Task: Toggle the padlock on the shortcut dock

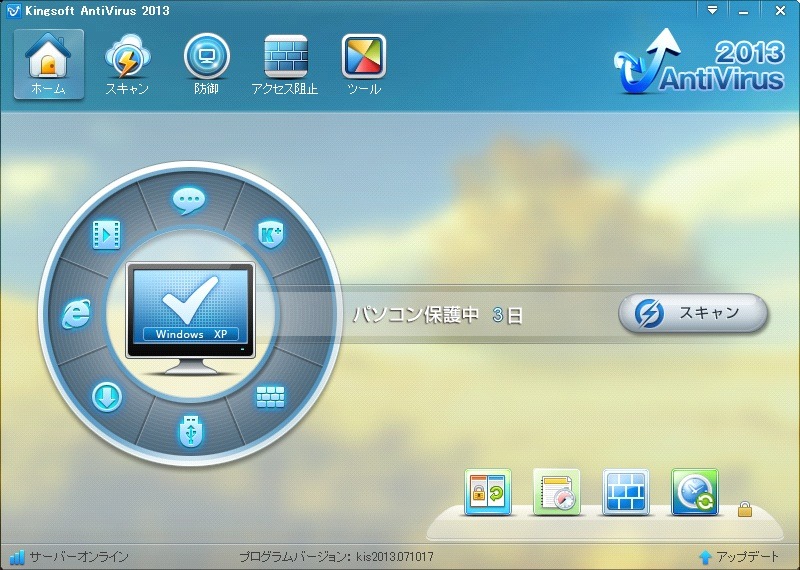Action: tap(745, 508)
